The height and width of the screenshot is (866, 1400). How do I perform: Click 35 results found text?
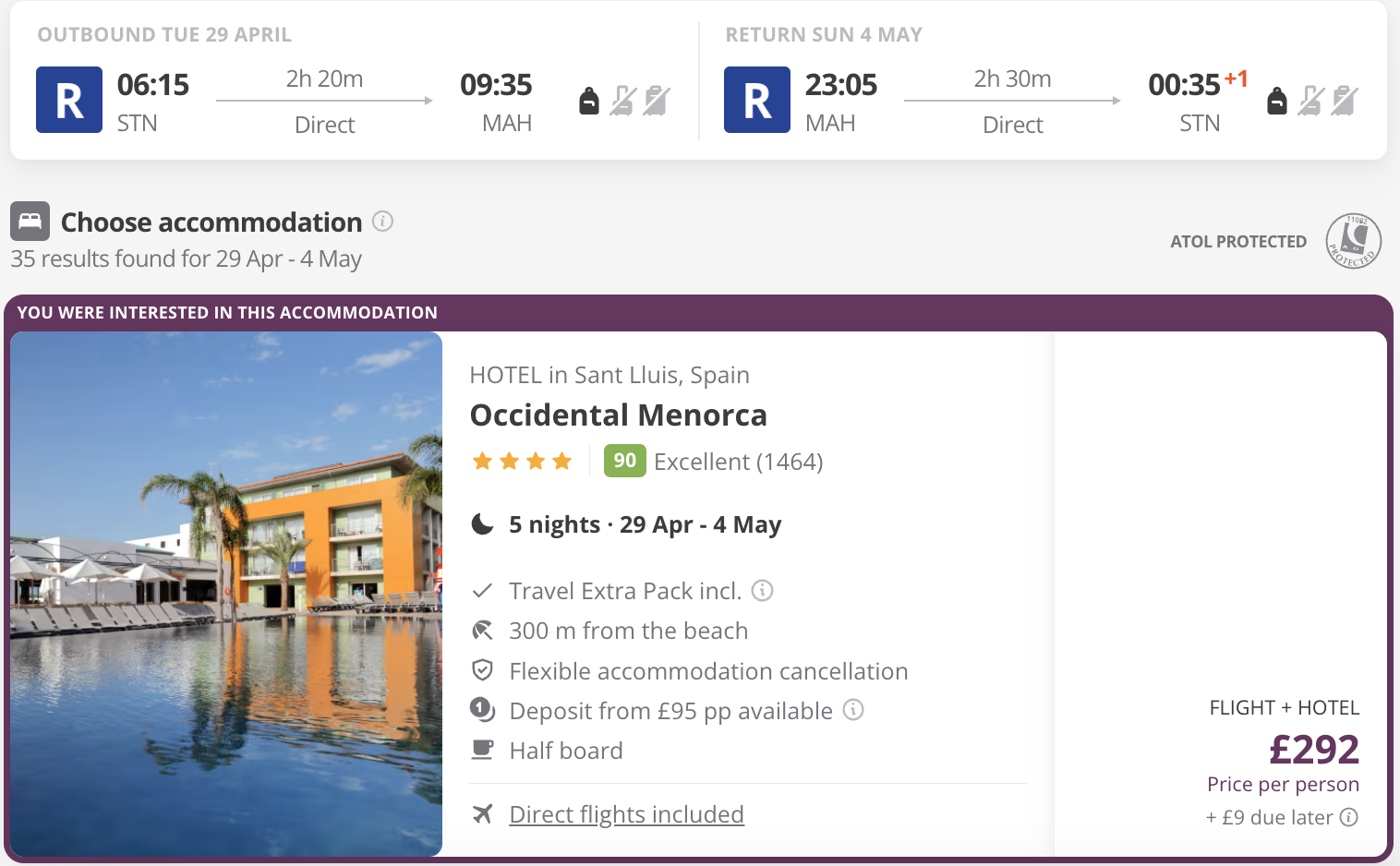pos(186,259)
